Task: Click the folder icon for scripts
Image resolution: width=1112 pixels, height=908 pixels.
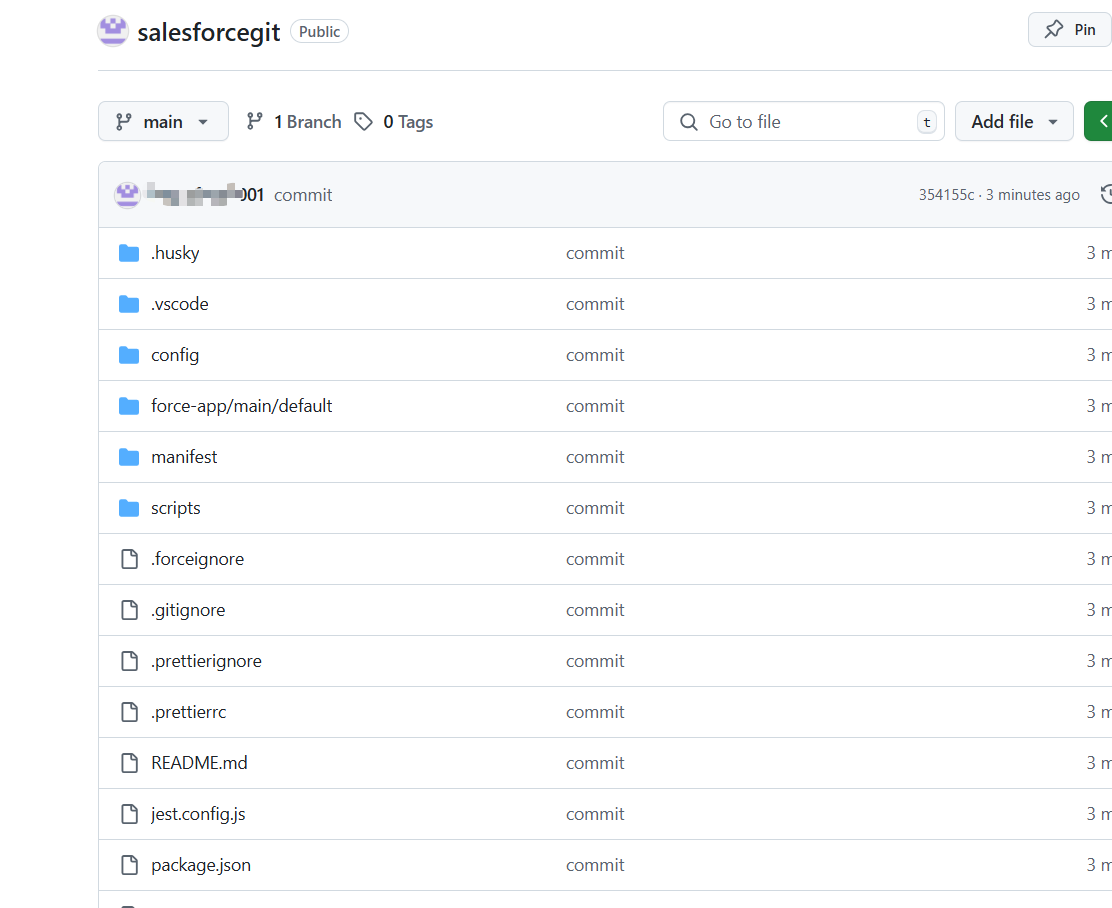Action: (128, 508)
